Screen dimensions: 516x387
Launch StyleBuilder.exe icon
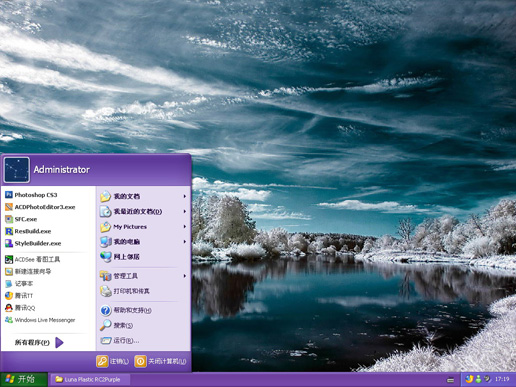click(9, 243)
